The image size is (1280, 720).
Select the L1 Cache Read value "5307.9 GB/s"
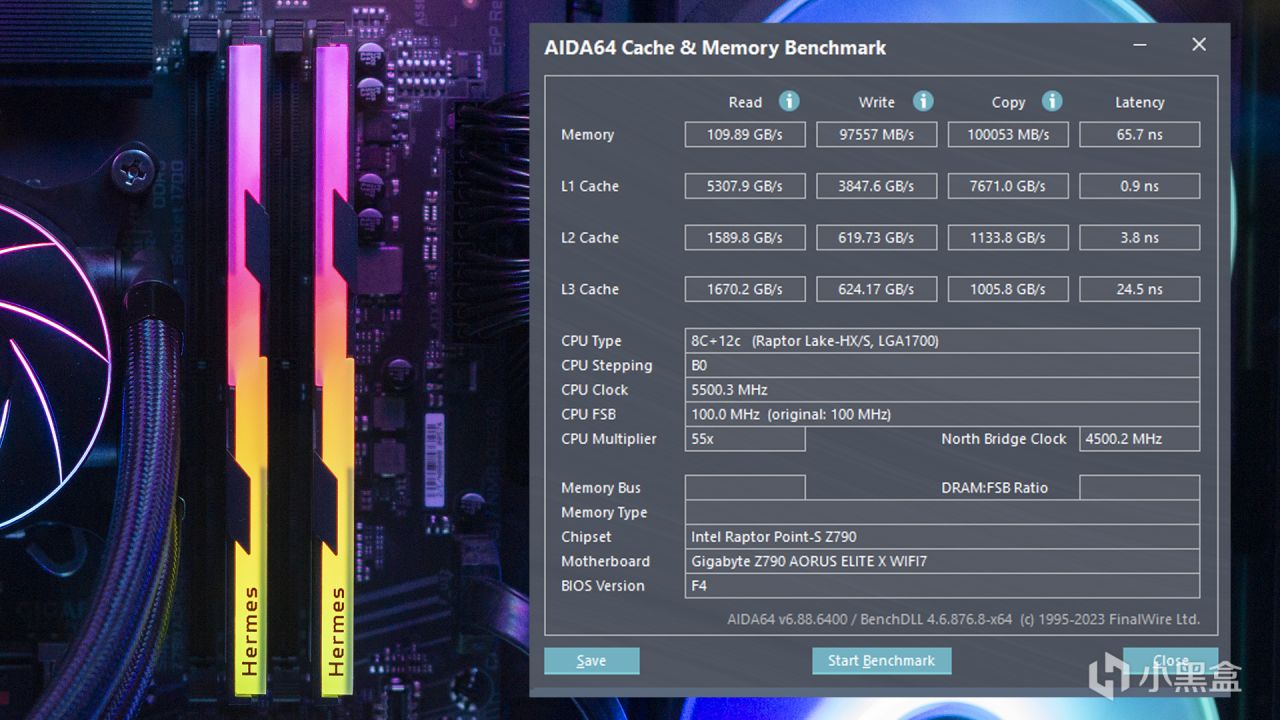tap(745, 186)
